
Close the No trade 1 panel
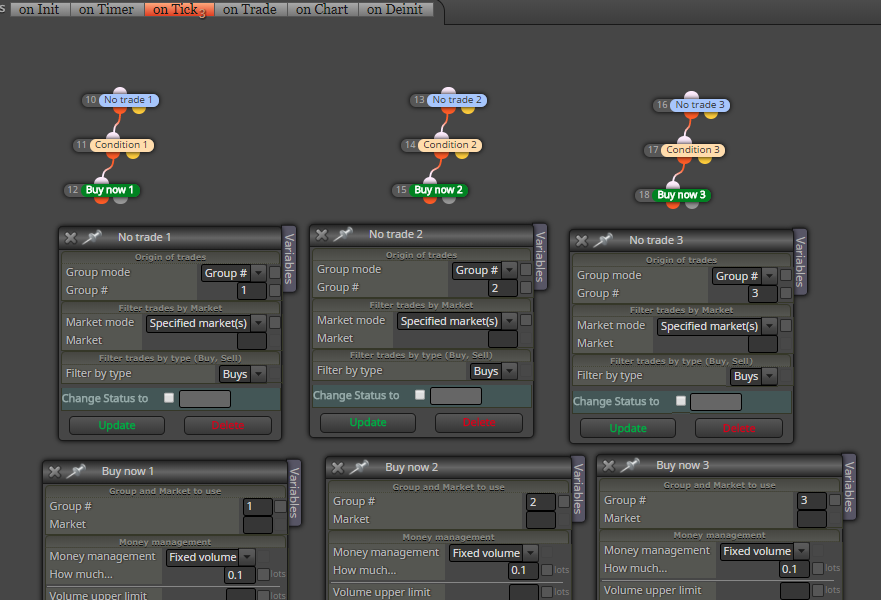[71, 238]
